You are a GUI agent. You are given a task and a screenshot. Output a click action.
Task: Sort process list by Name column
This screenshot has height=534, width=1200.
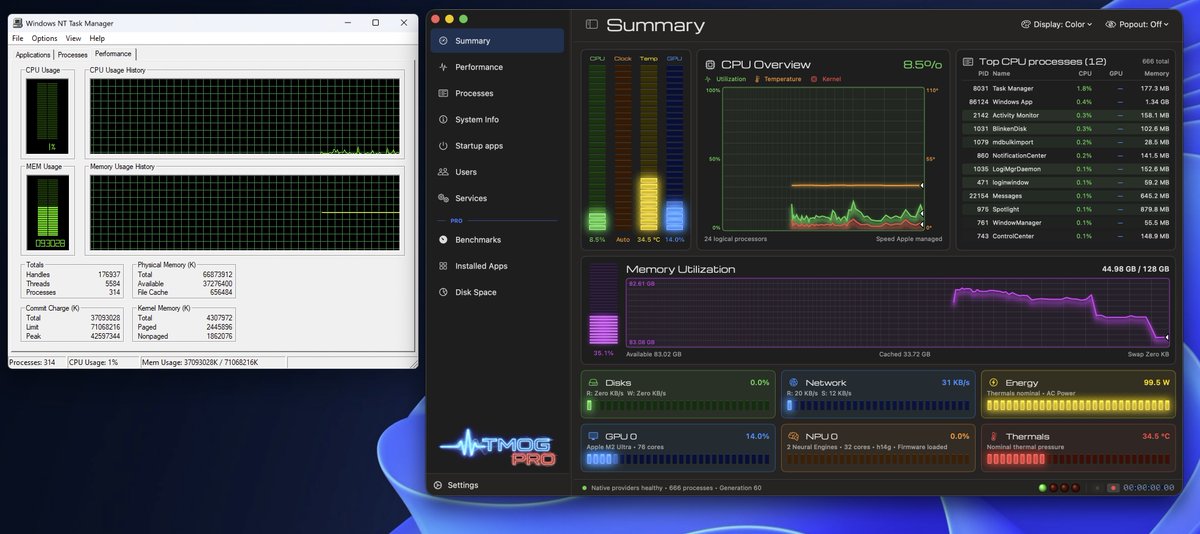[x=1002, y=73]
